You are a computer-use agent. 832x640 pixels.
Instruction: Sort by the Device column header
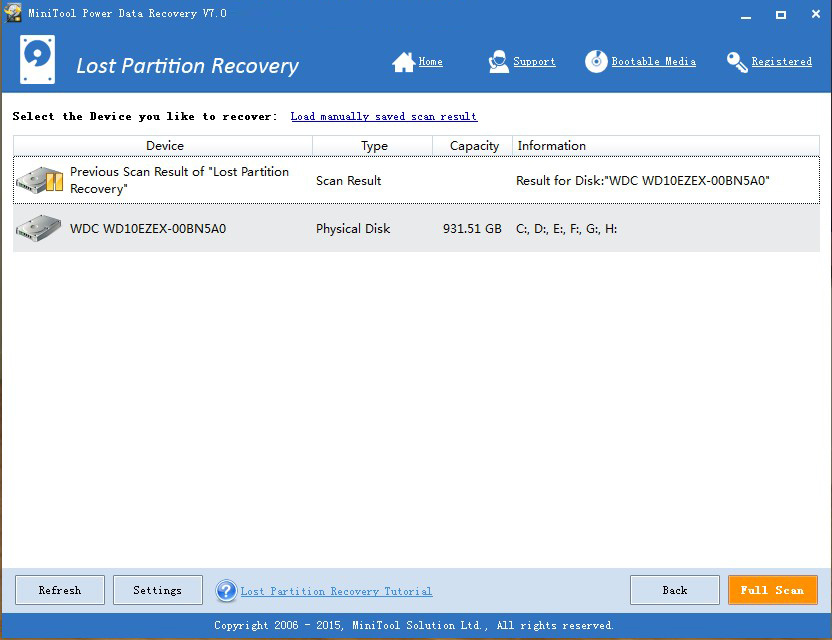[163, 145]
